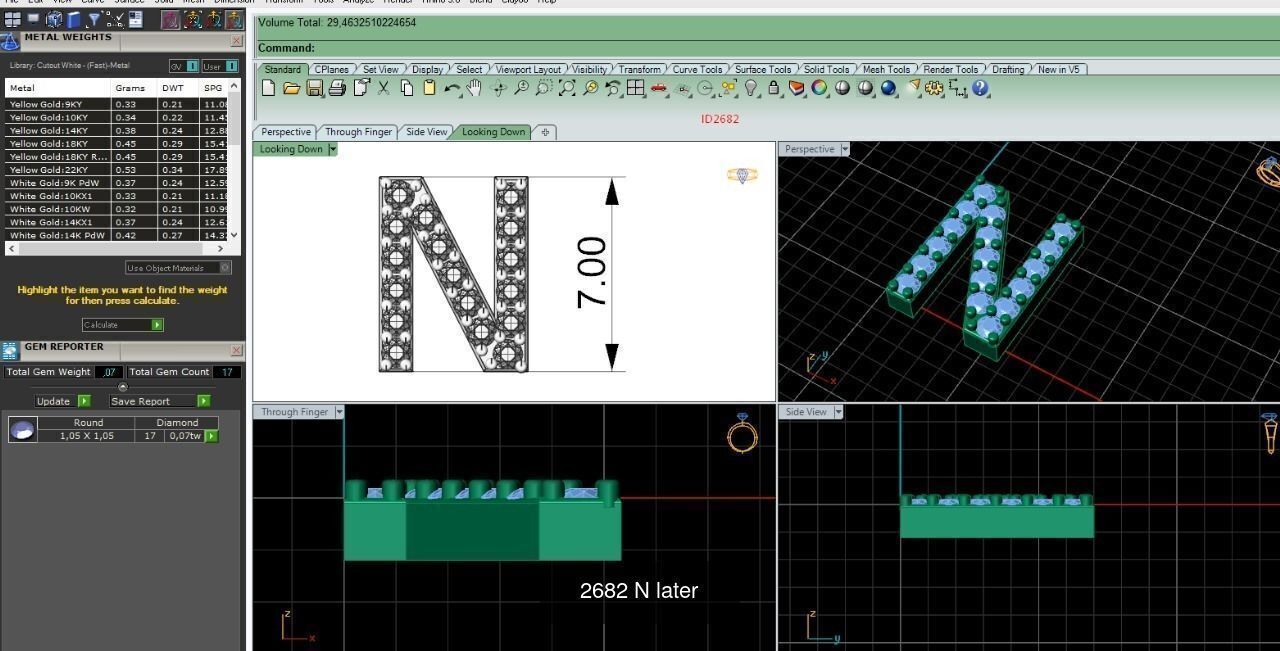The width and height of the screenshot is (1280, 651).
Task: Expand the Round Diamond row arrow
Action: [x=211, y=436]
